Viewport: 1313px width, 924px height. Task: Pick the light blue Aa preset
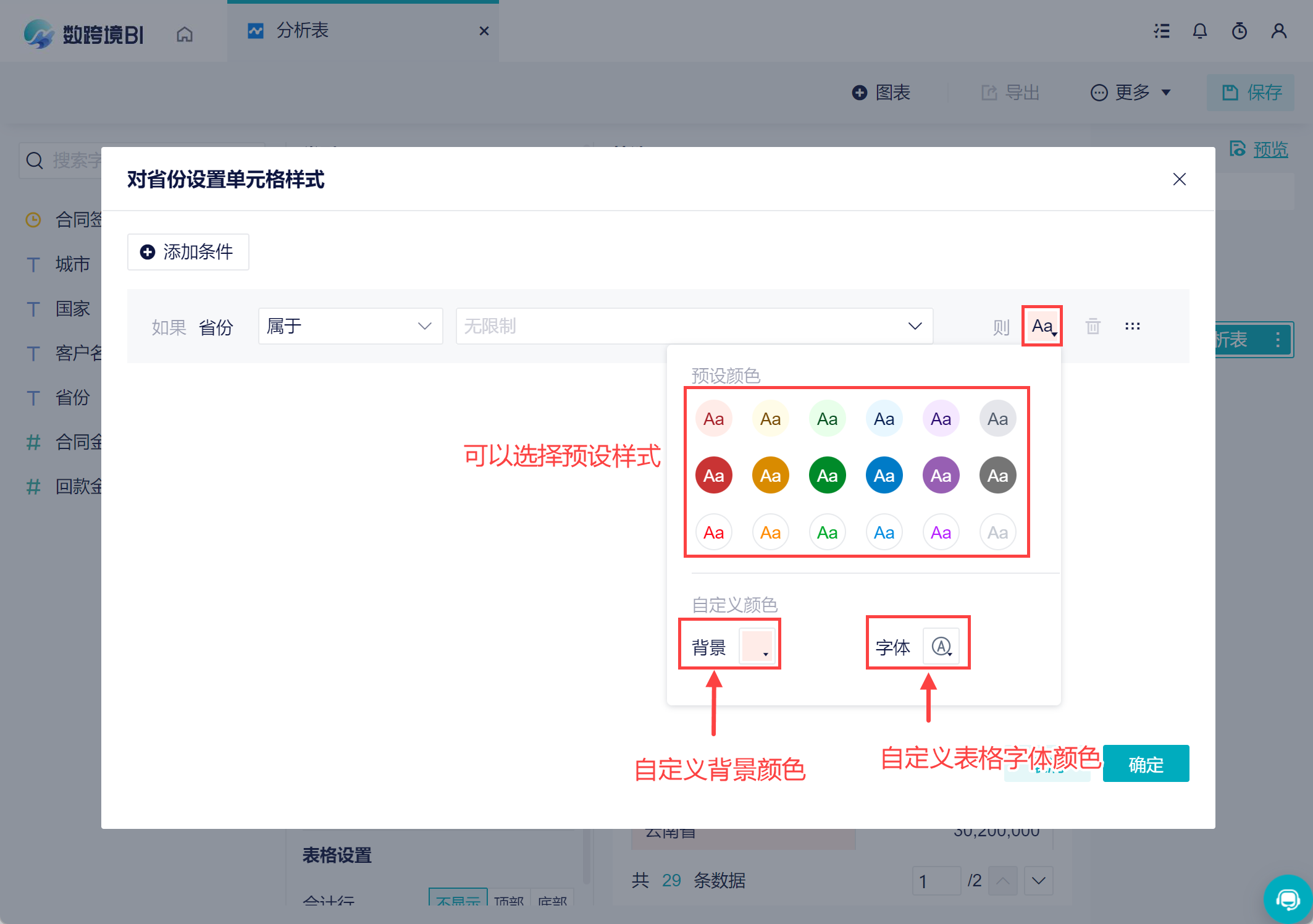(884, 419)
